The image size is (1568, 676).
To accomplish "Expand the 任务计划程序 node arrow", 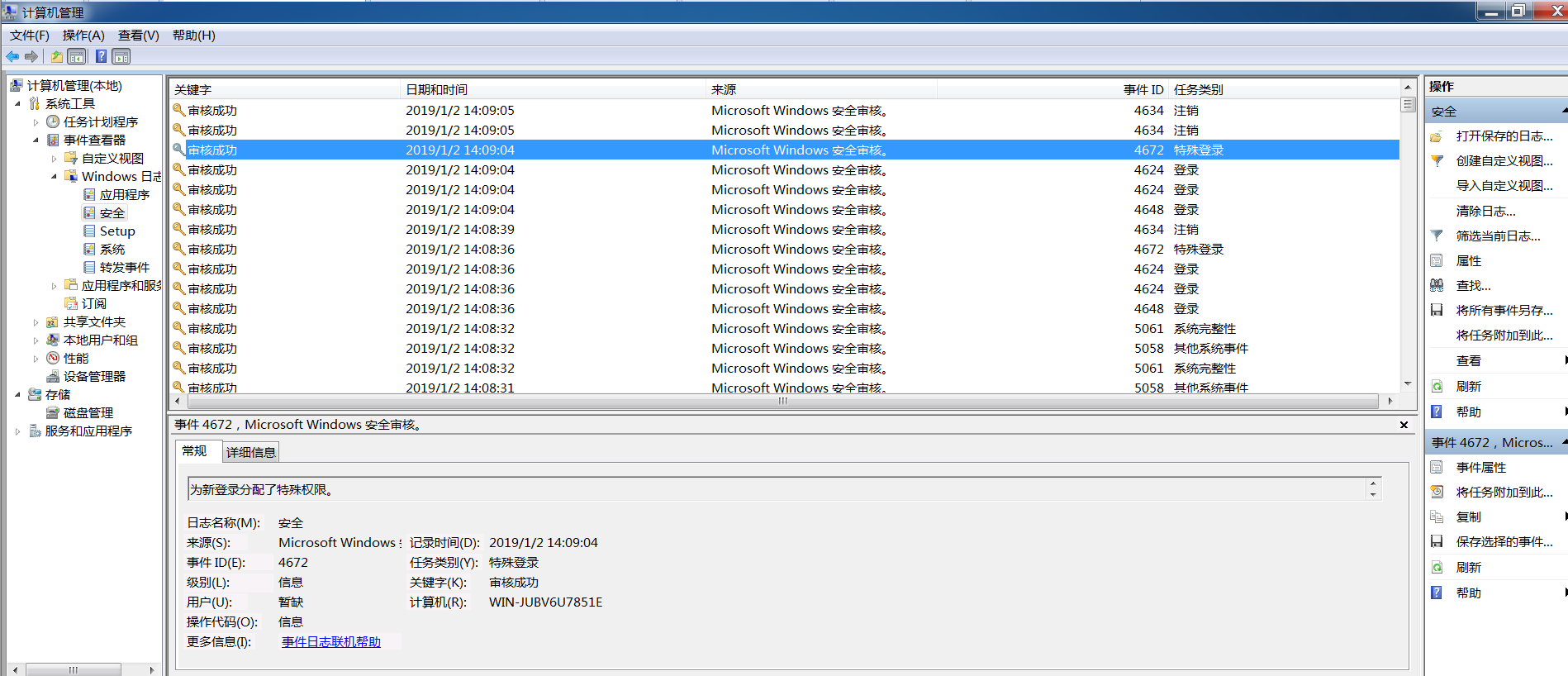I will [x=36, y=121].
